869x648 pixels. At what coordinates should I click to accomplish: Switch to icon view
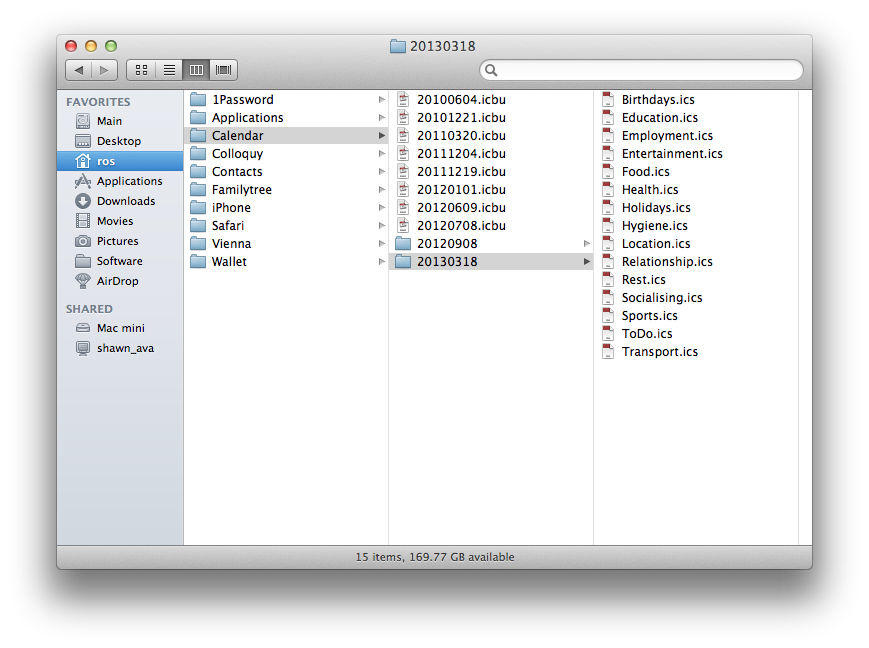(x=141, y=70)
